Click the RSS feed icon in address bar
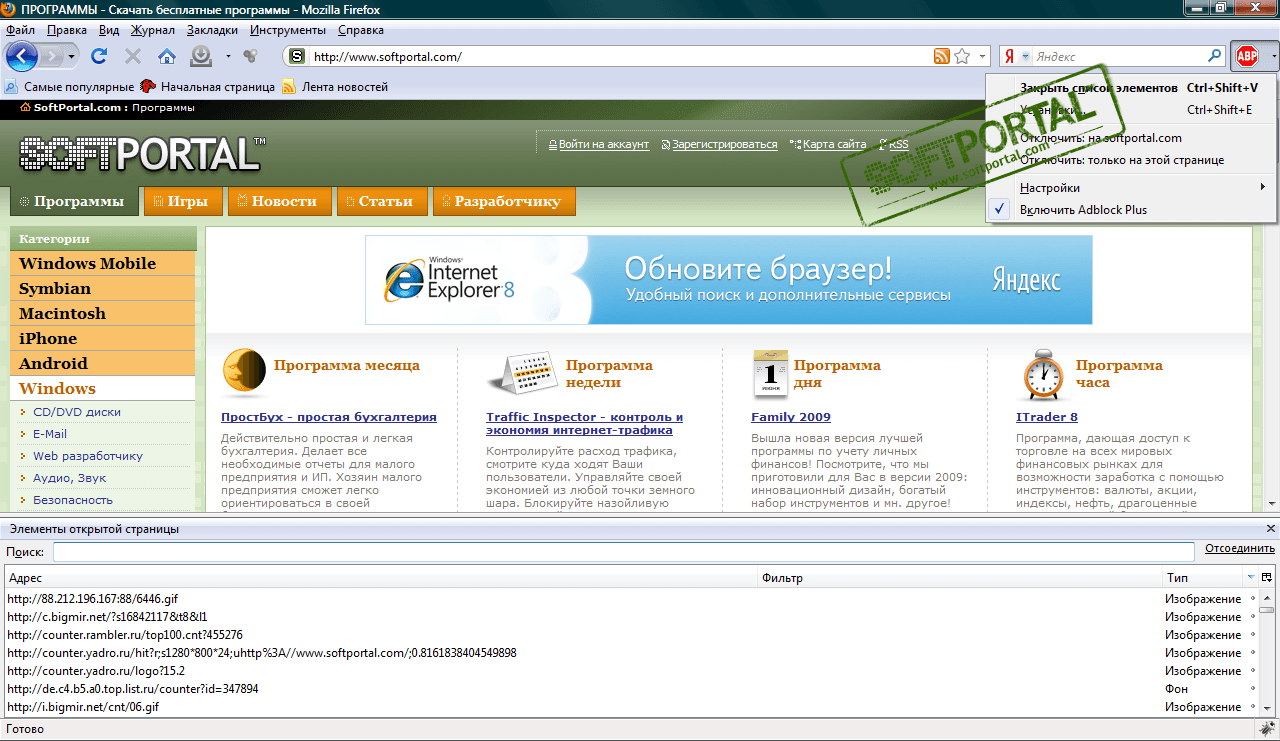Image resolution: width=1280 pixels, height=741 pixels. click(x=941, y=56)
